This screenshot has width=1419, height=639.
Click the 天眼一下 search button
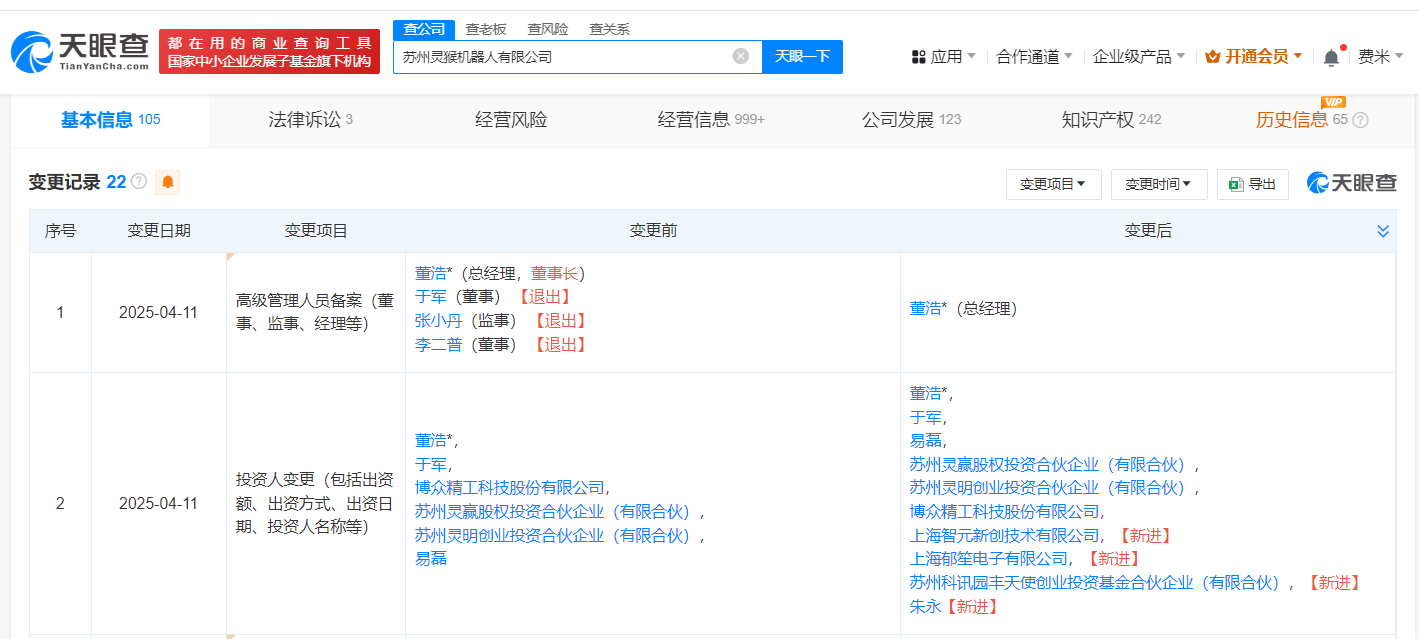click(802, 57)
